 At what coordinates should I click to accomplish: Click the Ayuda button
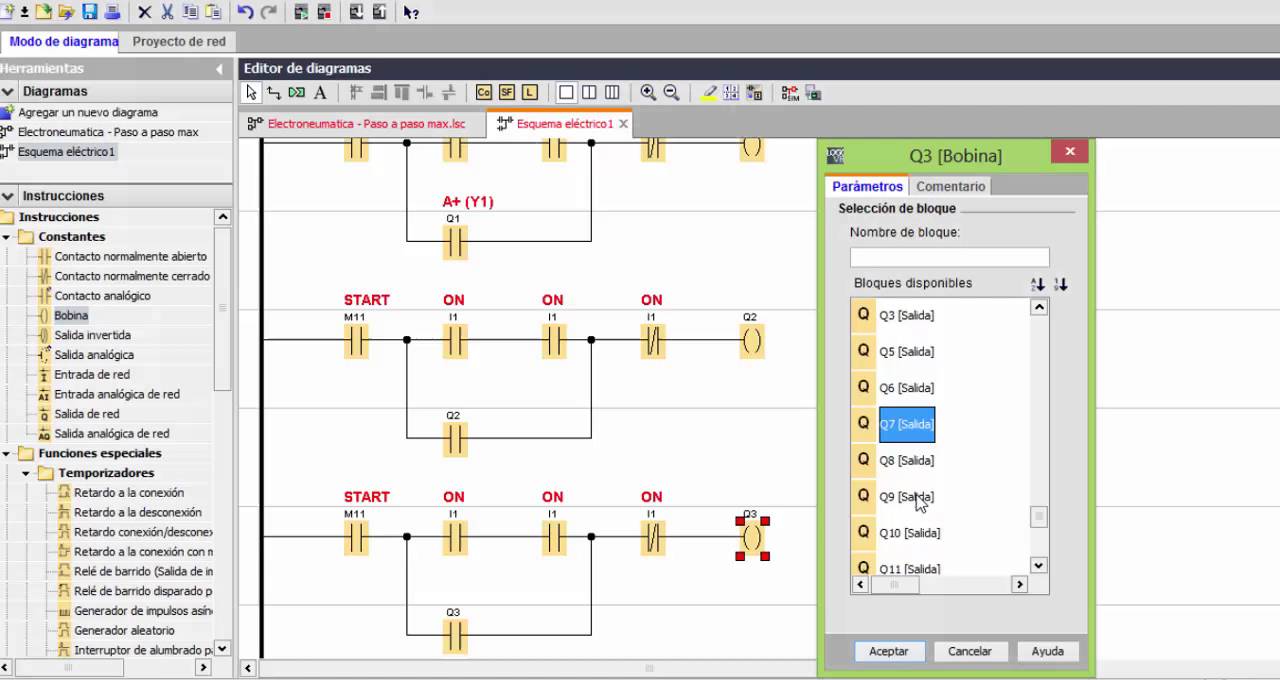(x=1048, y=651)
